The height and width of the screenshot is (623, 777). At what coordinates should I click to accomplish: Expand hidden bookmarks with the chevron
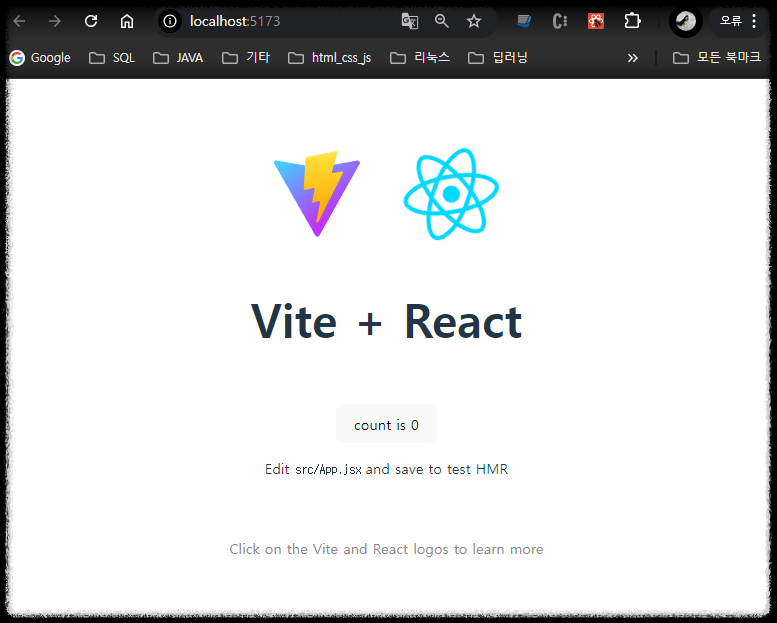pyautogui.click(x=632, y=58)
